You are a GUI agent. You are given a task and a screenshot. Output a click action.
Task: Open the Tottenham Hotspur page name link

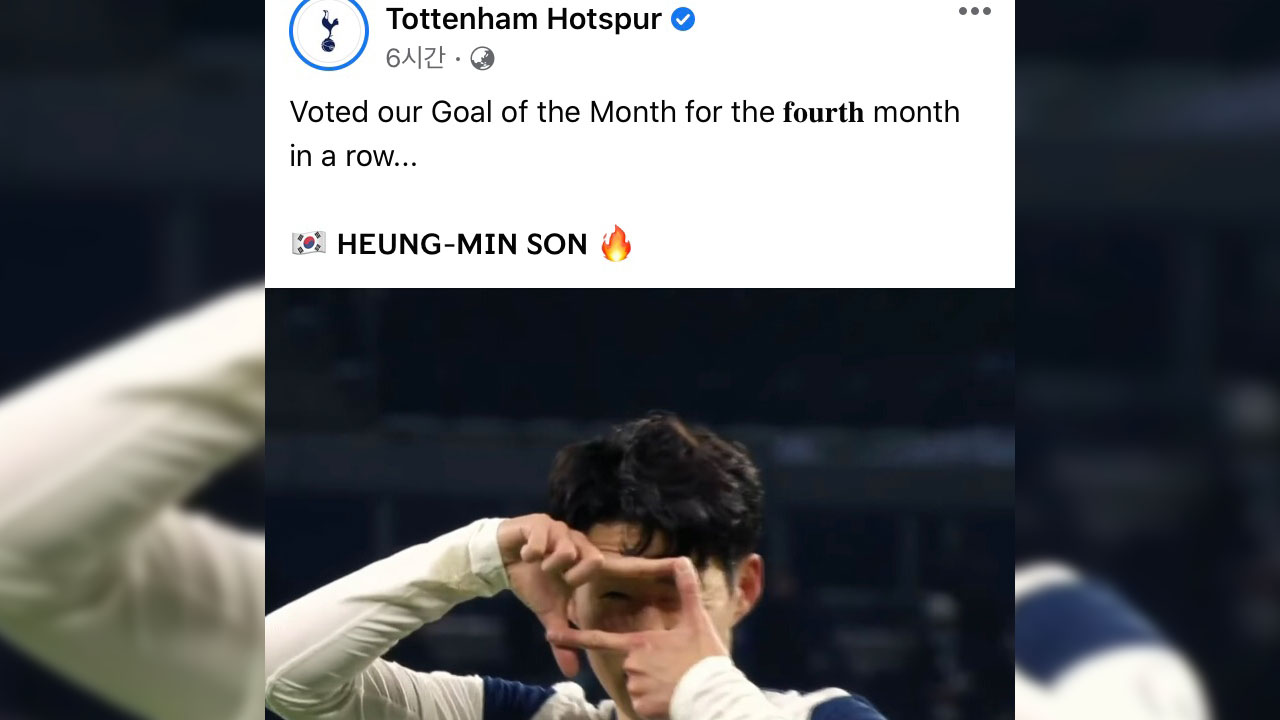(x=524, y=19)
